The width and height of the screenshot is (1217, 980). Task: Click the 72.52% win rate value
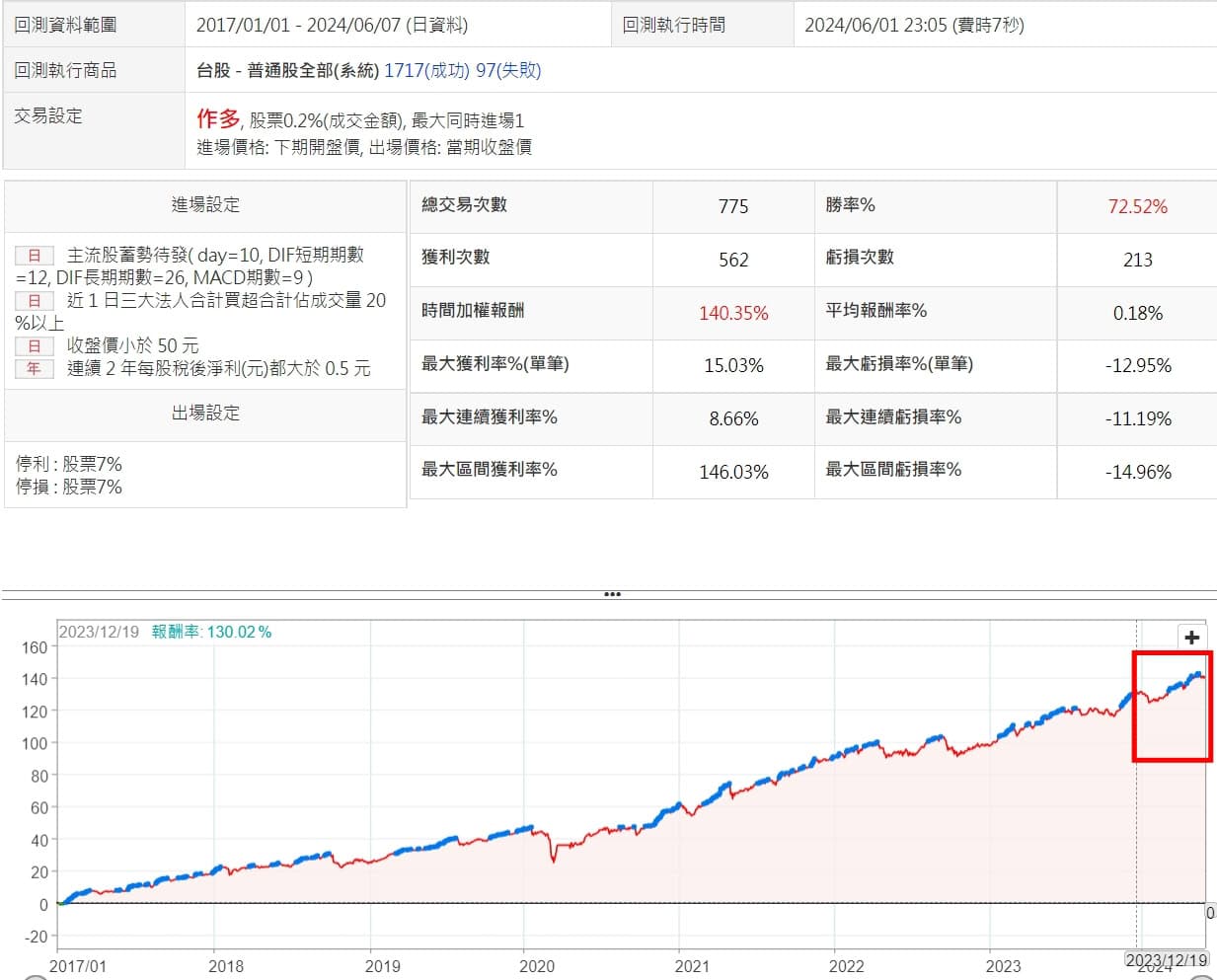point(1137,206)
